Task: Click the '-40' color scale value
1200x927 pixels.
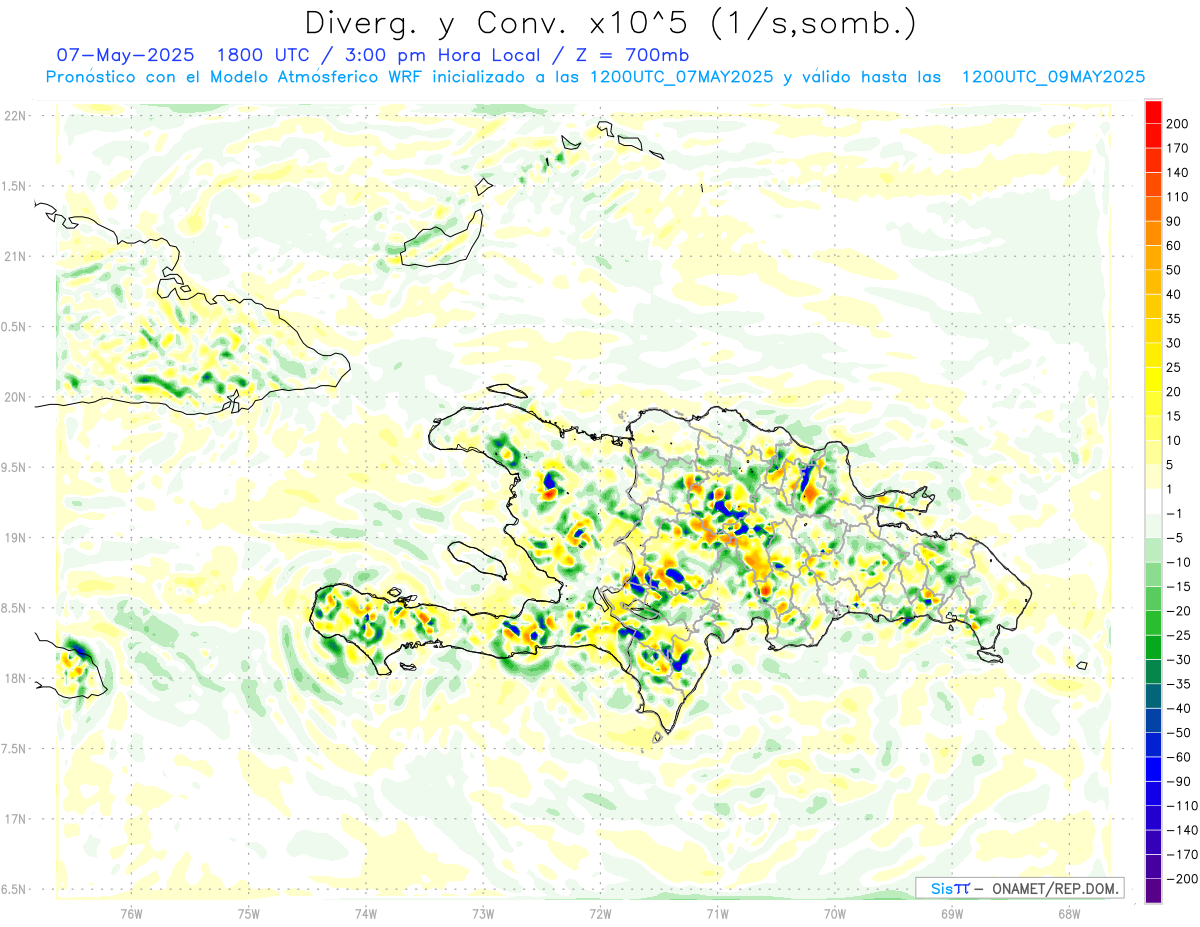Action: coord(1178,709)
